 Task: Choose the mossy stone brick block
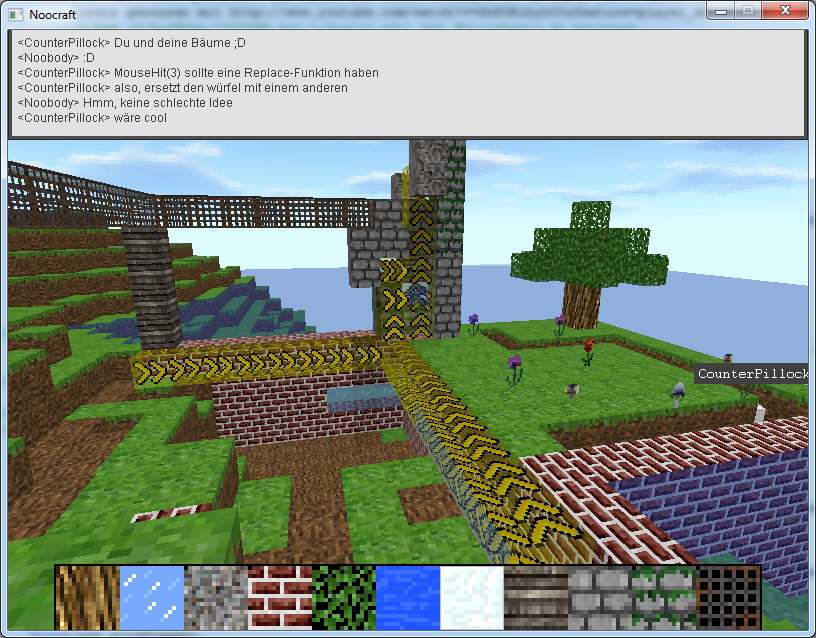(664, 597)
